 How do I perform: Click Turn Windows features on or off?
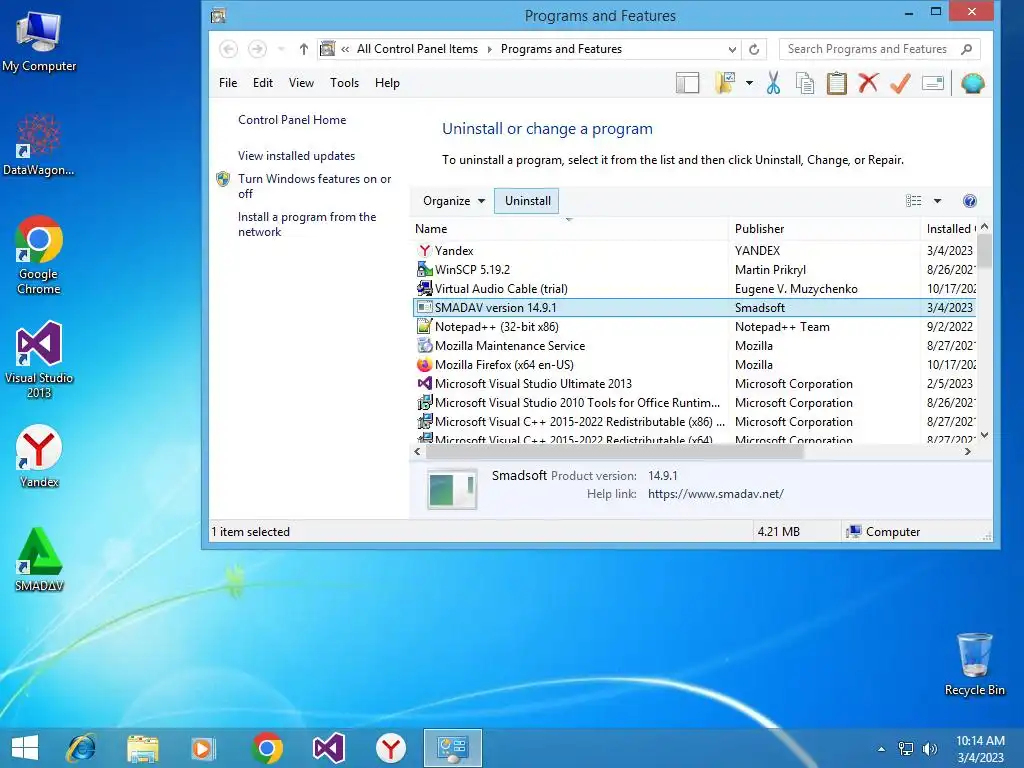pos(314,186)
